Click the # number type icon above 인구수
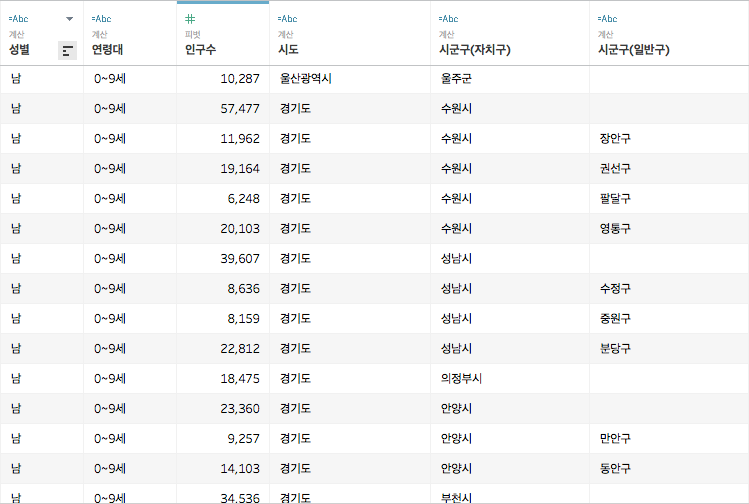Image resolution: width=749 pixels, height=504 pixels. pos(190,19)
